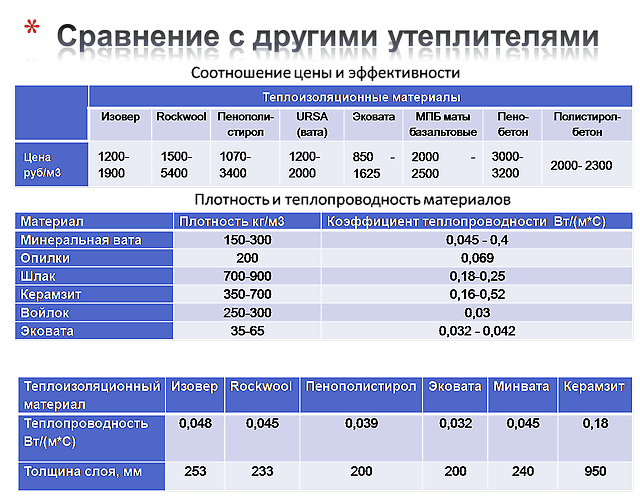Click the coefficient "0,03" for Войлок

coord(477,313)
